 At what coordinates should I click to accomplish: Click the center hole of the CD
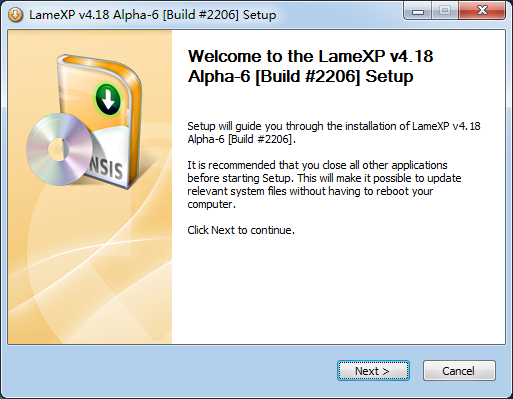click(x=58, y=150)
